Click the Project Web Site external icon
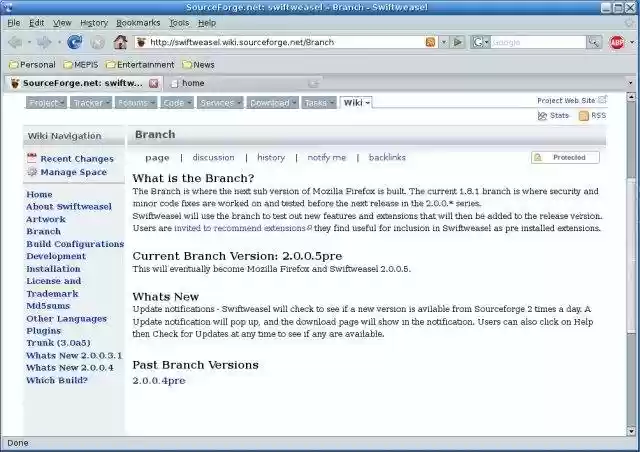This screenshot has height=452, width=640. (602, 99)
